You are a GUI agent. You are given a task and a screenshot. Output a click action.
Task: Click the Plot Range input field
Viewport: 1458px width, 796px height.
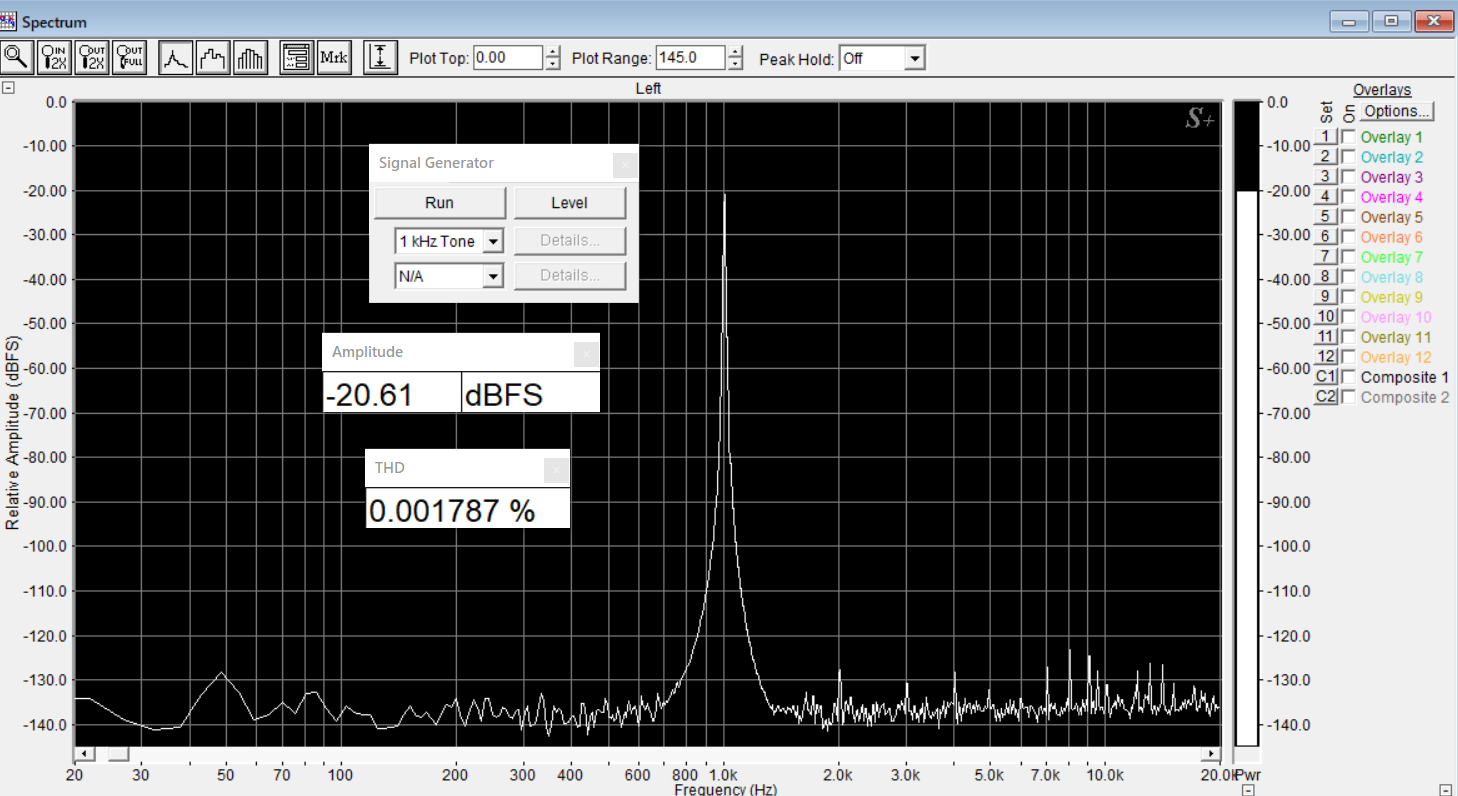point(690,58)
